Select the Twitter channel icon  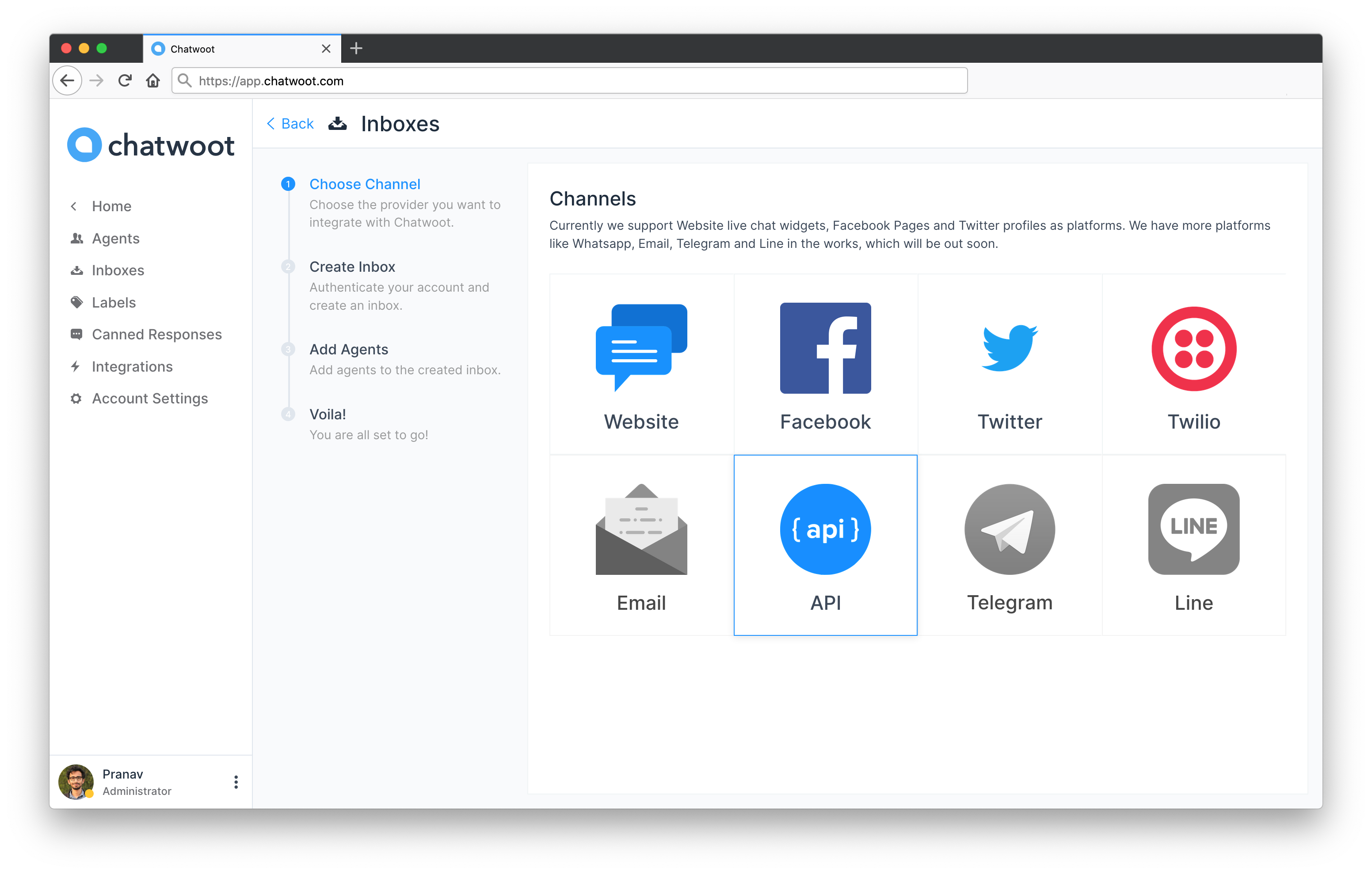click(x=1009, y=351)
